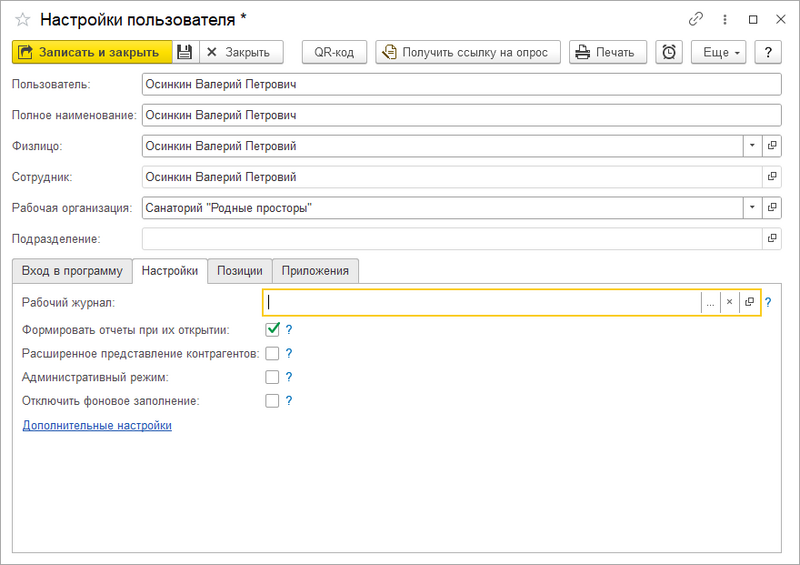
Task: Switch to the Вход в программу tab
Action: (x=71, y=271)
